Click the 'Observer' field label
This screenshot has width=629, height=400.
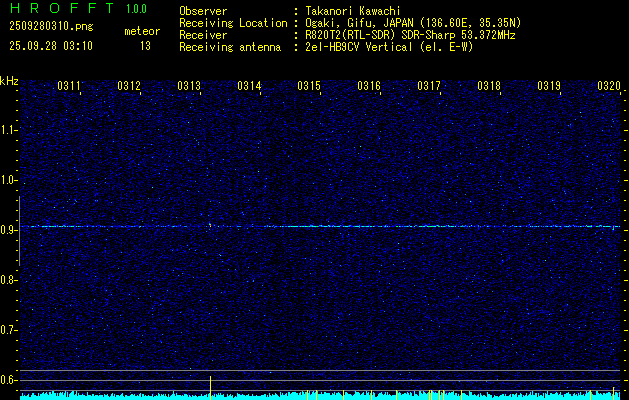point(203,11)
